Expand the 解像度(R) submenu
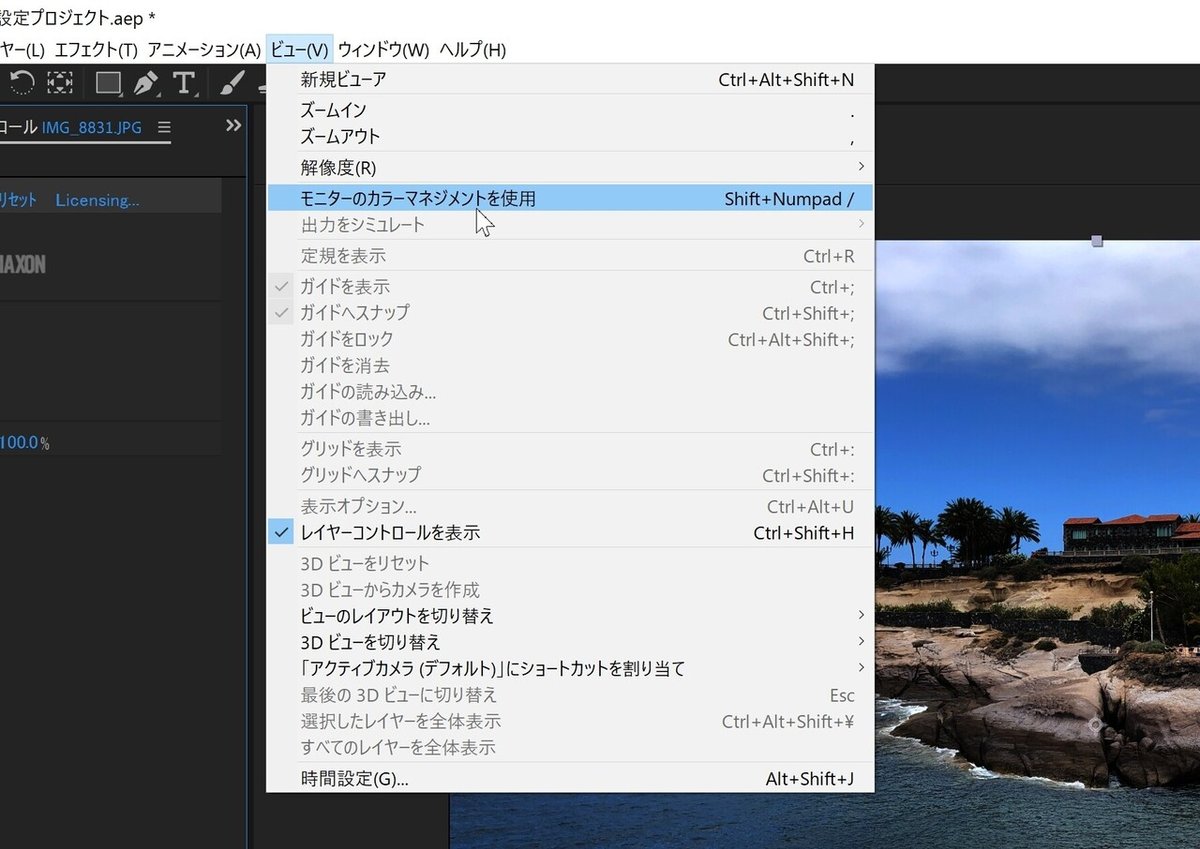The image size is (1200, 849). coord(570,167)
